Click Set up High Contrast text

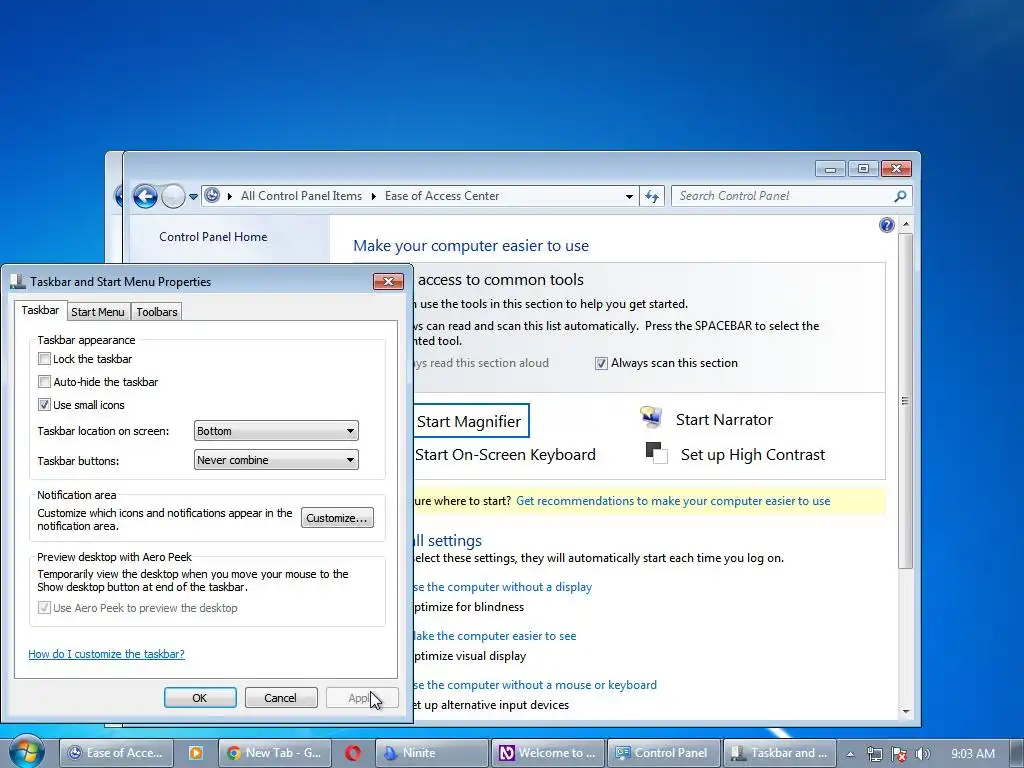tap(753, 455)
